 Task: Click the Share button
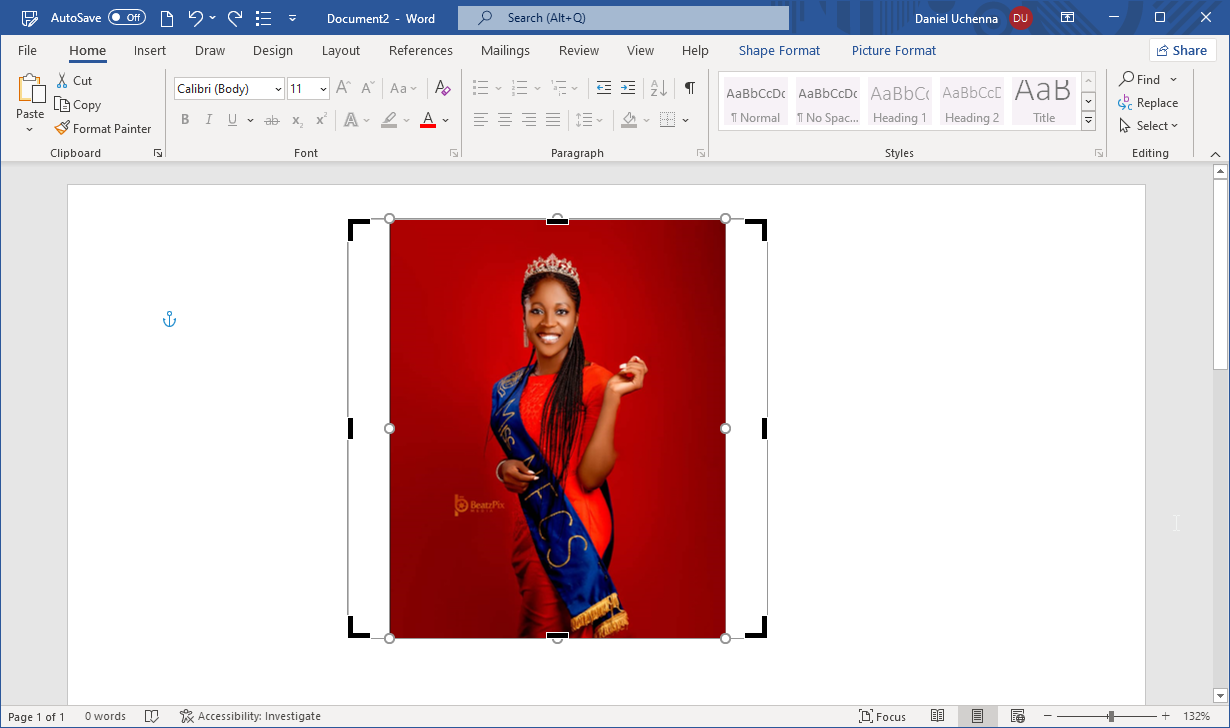(1180, 50)
